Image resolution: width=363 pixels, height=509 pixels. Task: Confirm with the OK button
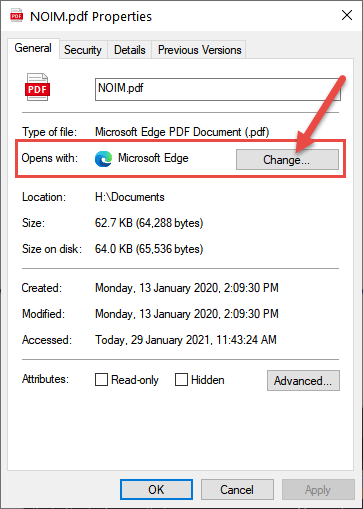(x=156, y=490)
